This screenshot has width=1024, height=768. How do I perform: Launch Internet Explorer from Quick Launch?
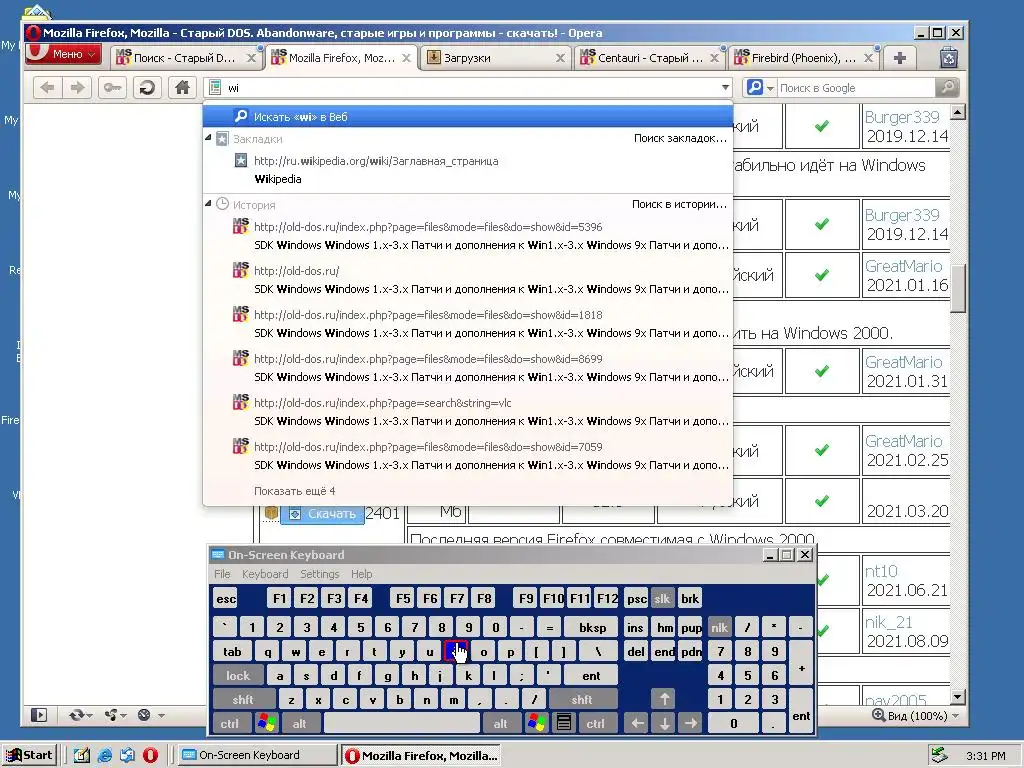click(x=104, y=755)
